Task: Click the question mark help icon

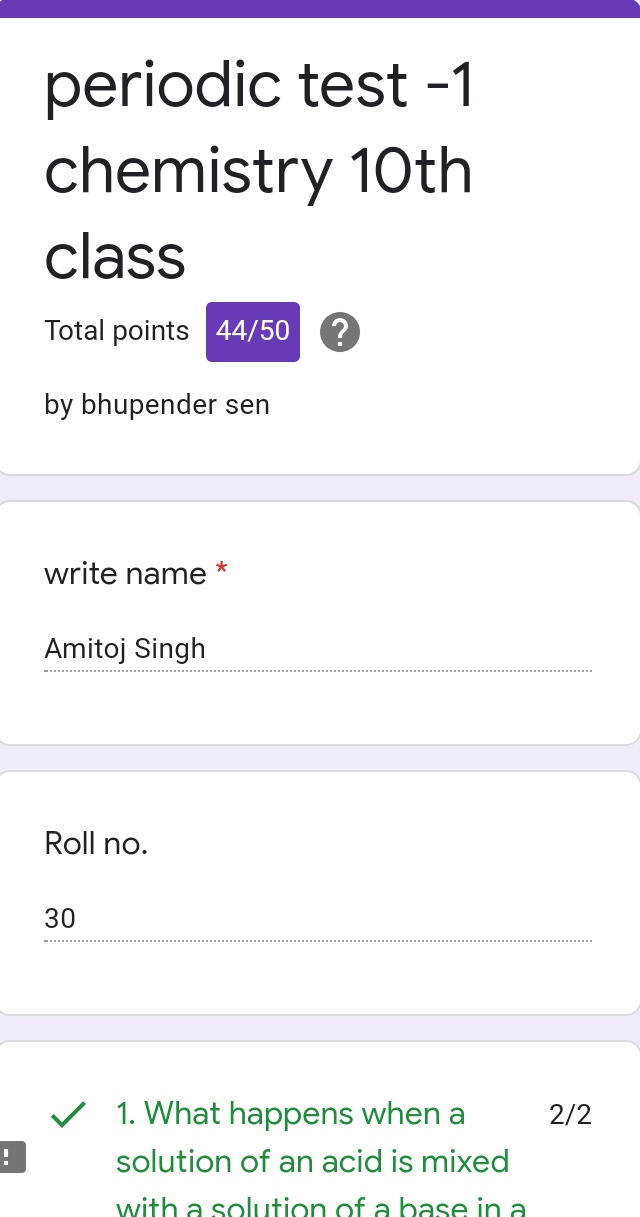Action: [x=340, y=332]
